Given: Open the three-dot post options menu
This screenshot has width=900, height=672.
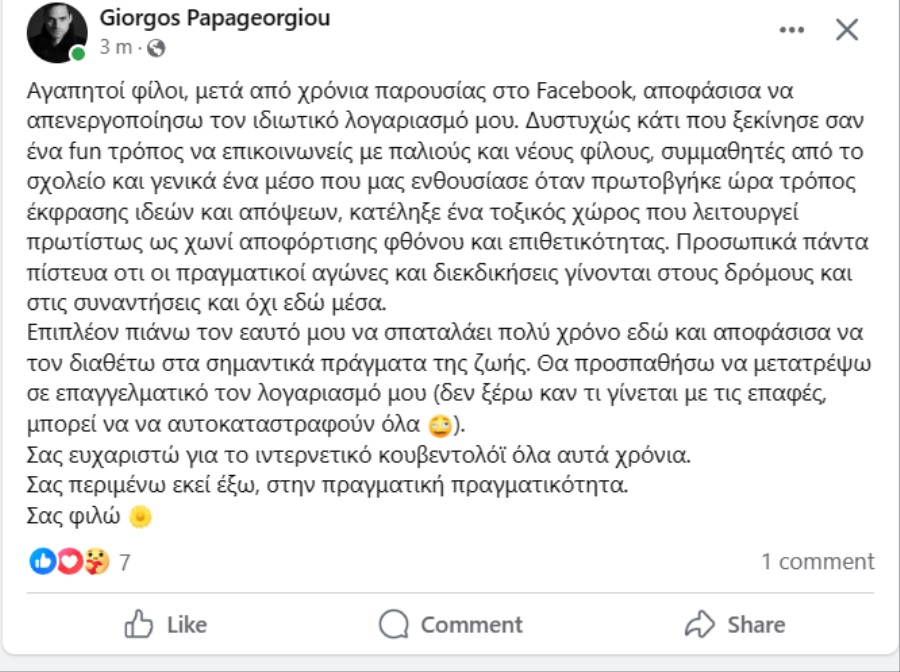Looking at the screenshot, I should coord(791,30).
